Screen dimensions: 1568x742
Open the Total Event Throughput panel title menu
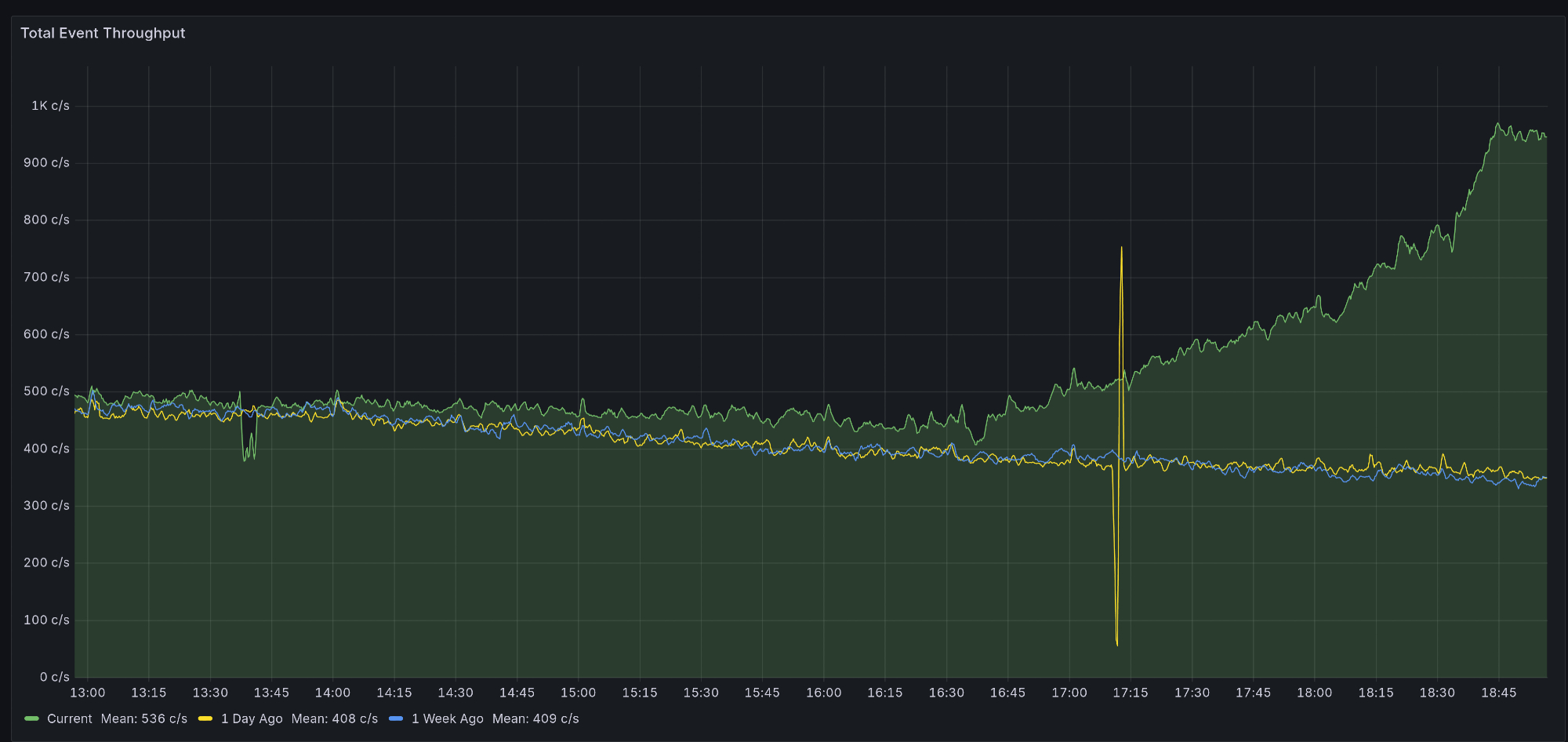[103, 33]
